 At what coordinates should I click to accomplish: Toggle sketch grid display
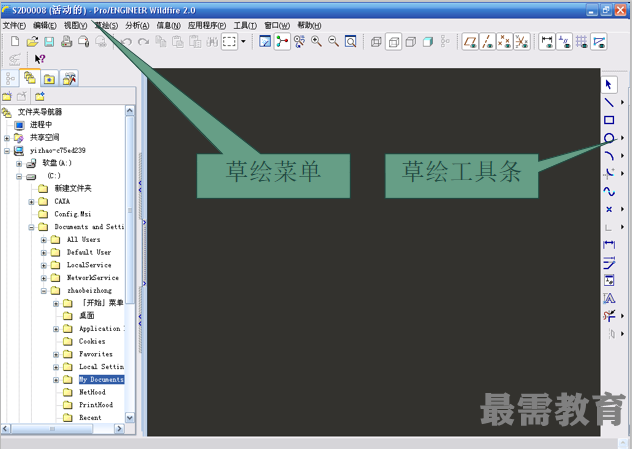pyautogui.click(x=581, y=42)
